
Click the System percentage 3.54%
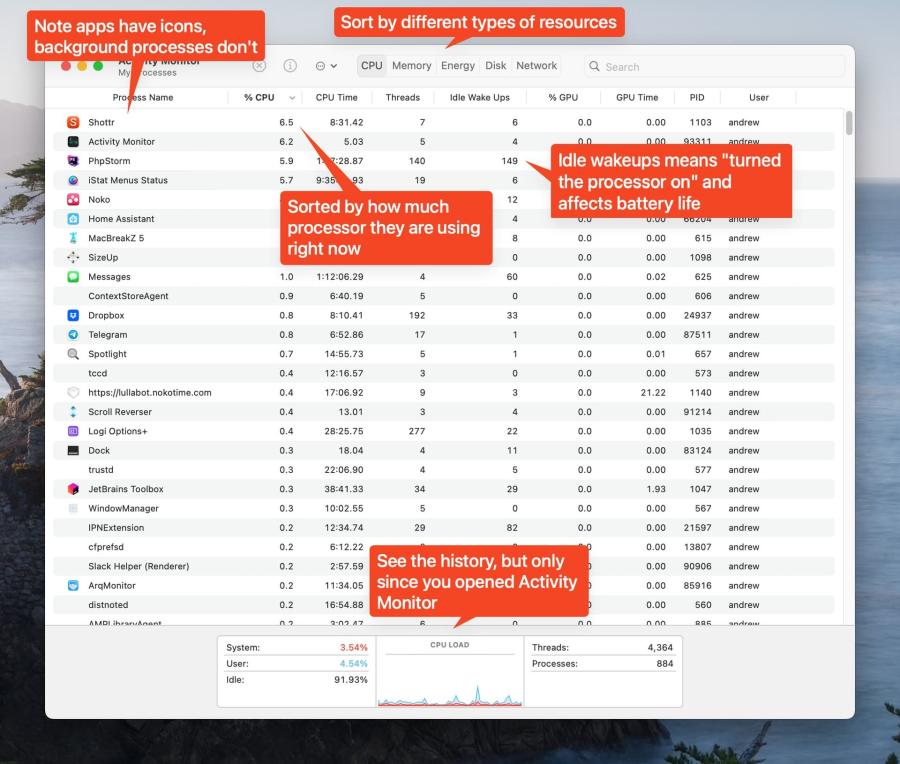[354, 647]
